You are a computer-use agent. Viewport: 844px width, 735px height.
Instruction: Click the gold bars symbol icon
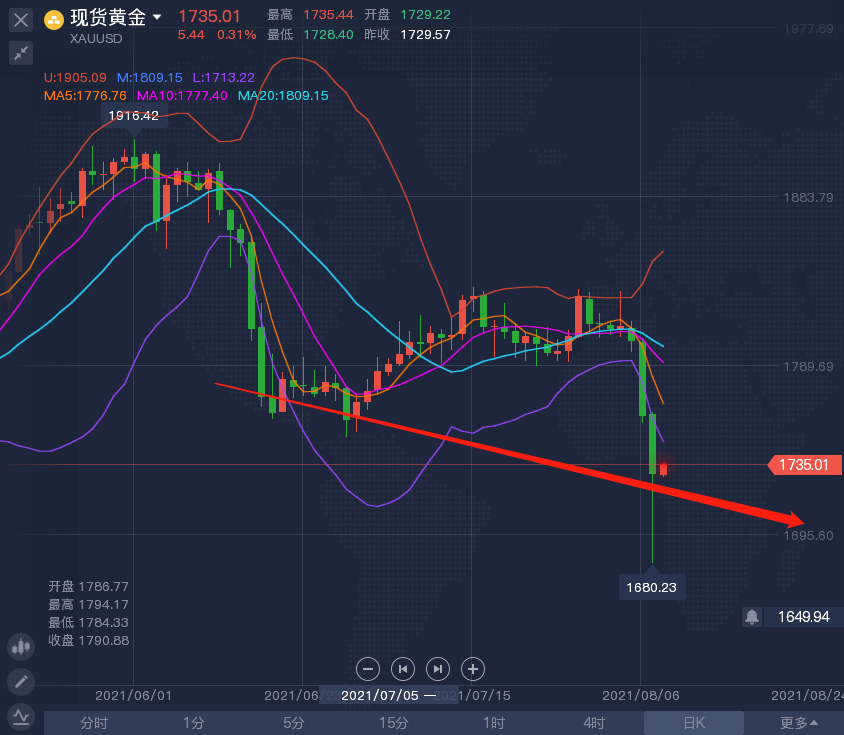click(x=54, y=19)
